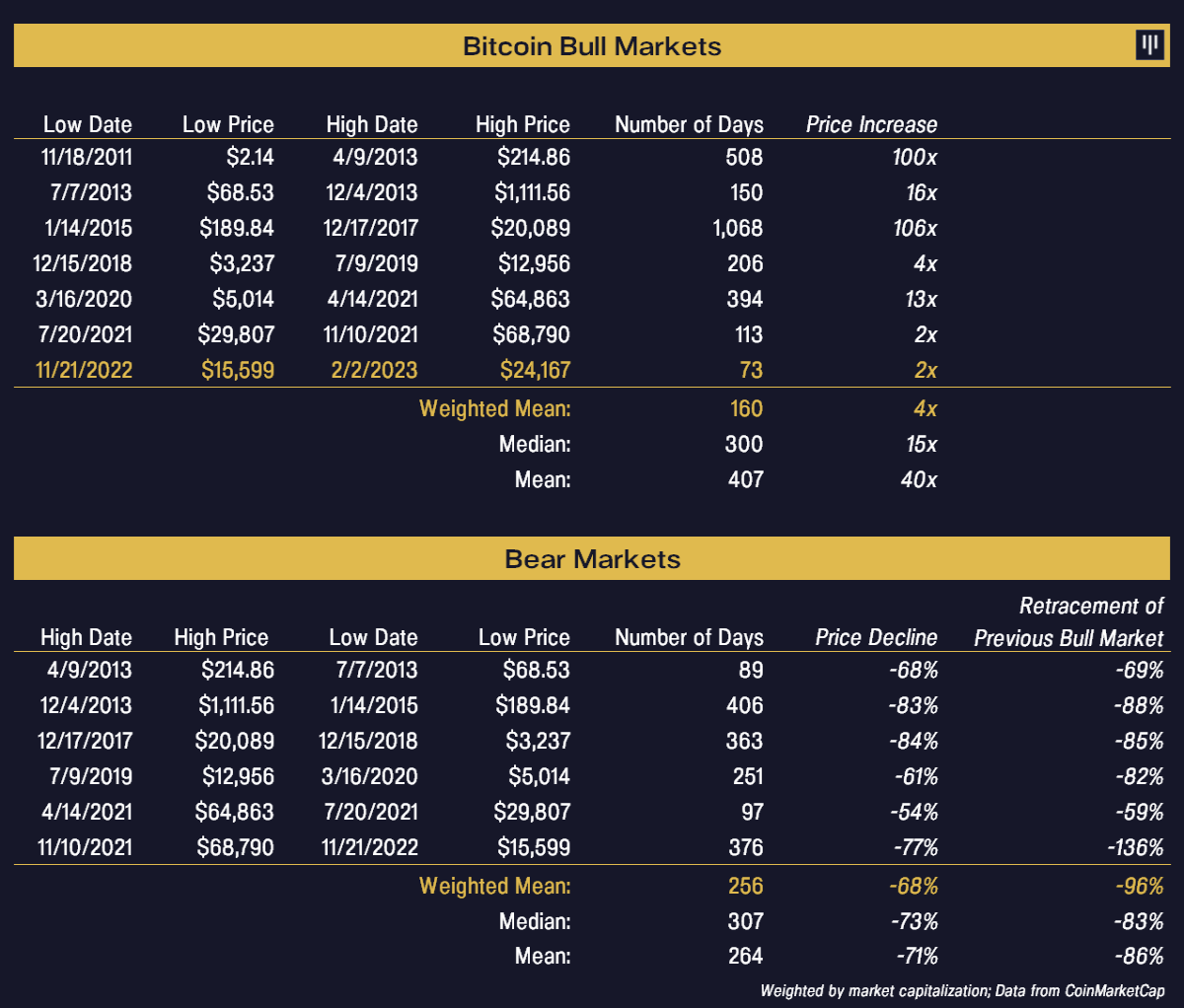Click the CoinMarketCap data source footnote
Screen dimensions: 1184x1008
coord(962,990)
